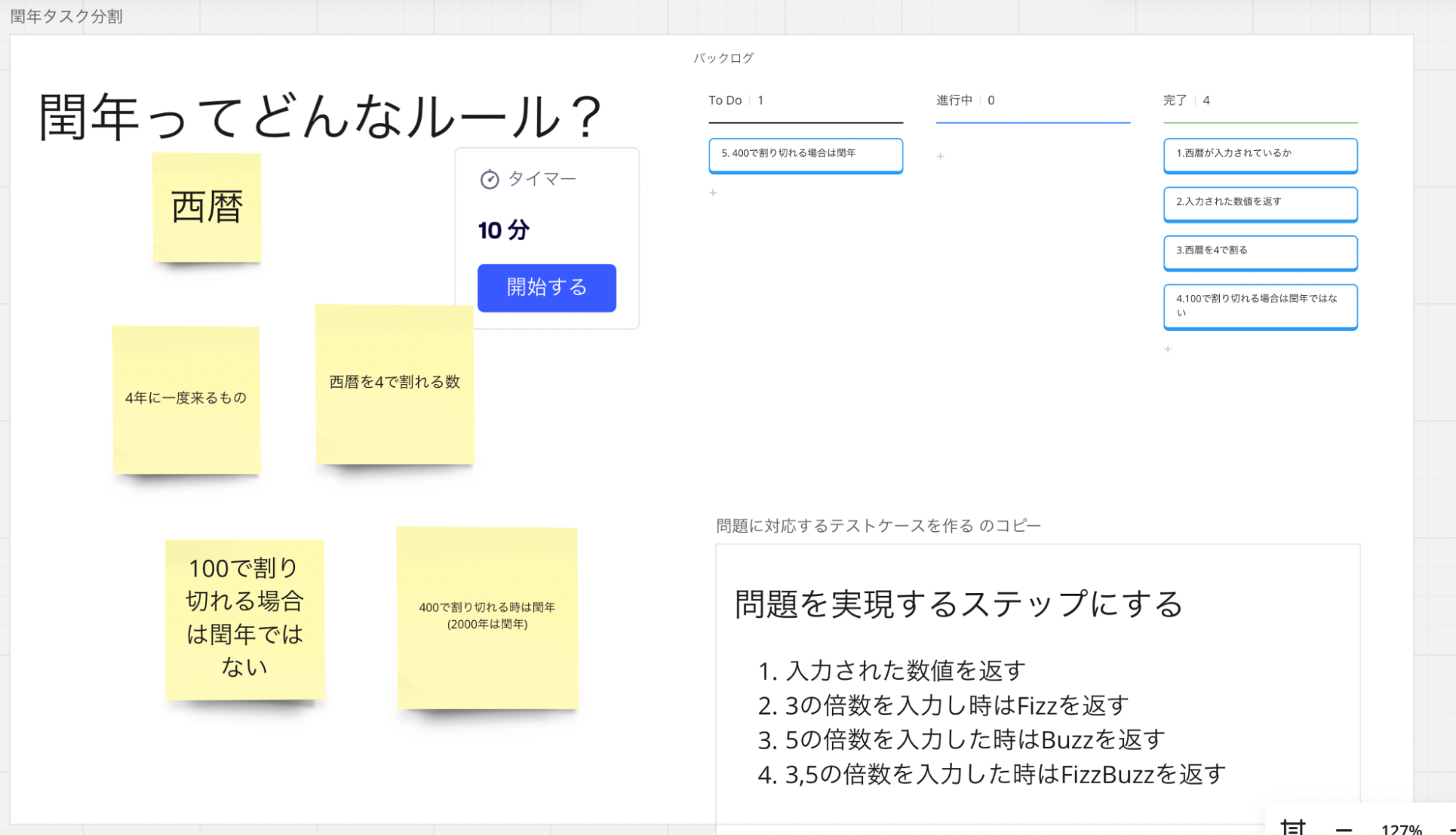Add card under 完了 column
The height and width of the screenshot is (835, 1456).
coord(1168,350)
